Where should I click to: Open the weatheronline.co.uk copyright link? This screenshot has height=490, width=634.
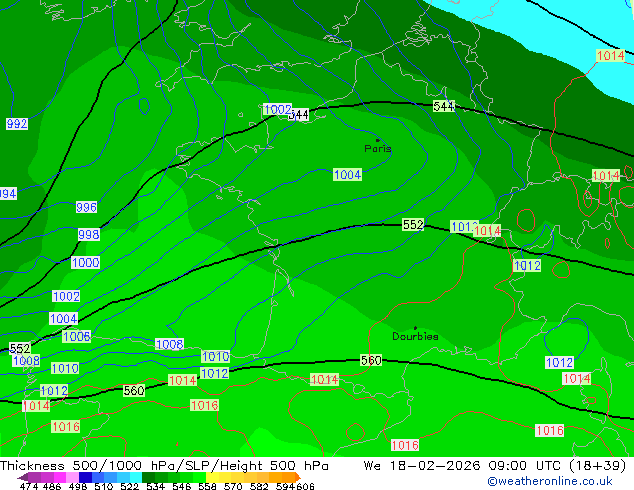coord(550,481)
